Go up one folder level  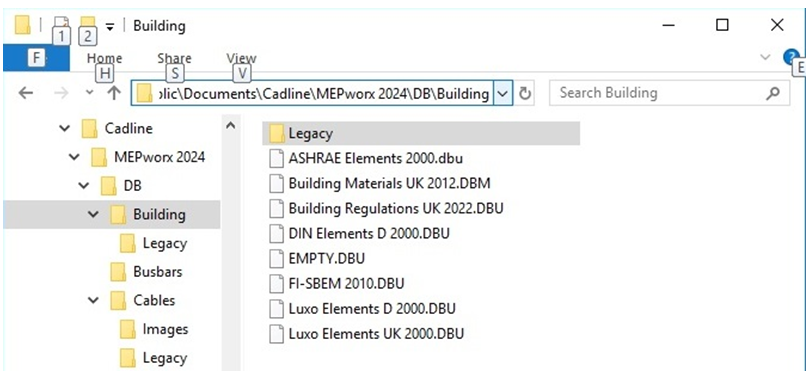pyautogui.click(x=114, y=93)
